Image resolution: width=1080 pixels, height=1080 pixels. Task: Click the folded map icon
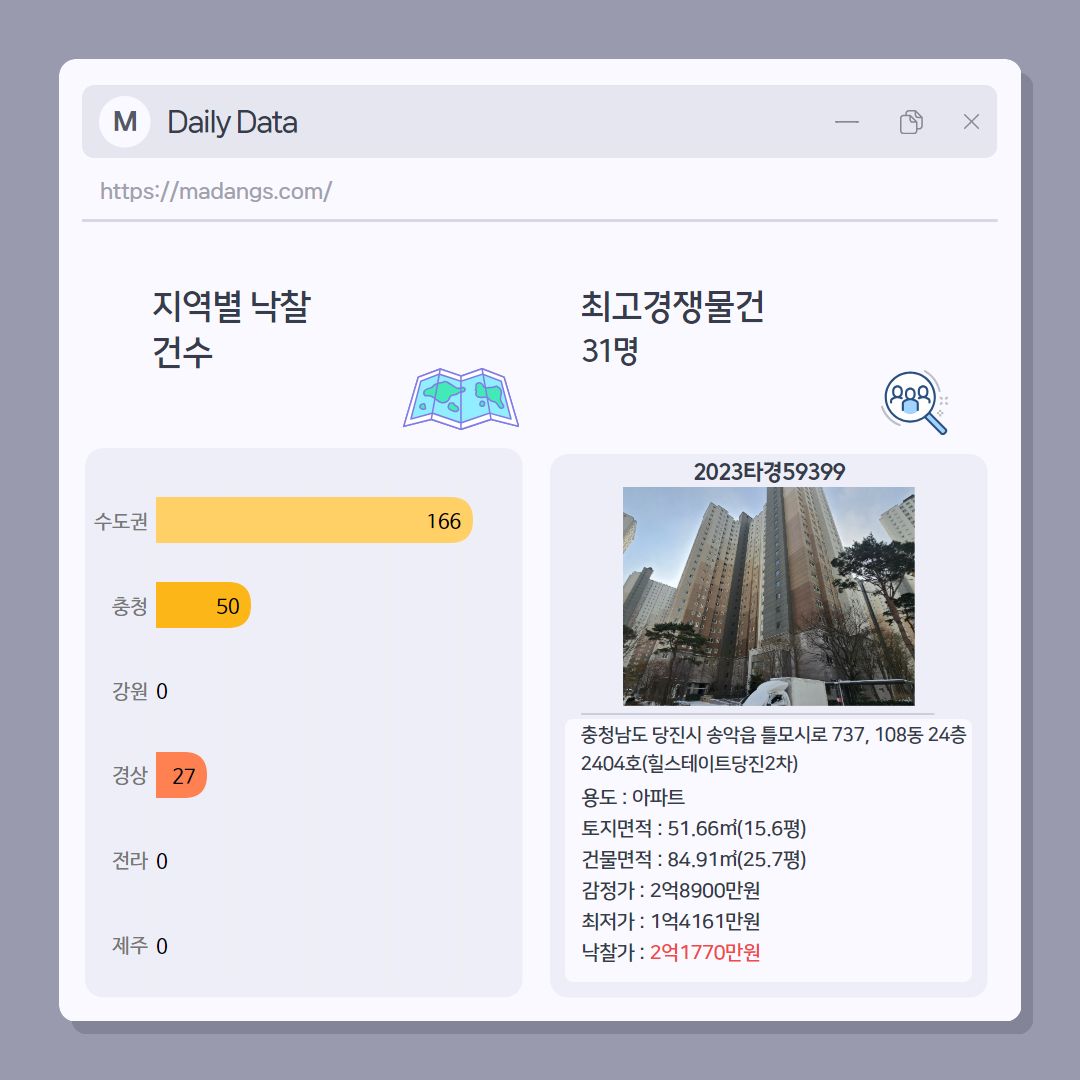pyautogui.click(x=461, y=399)
